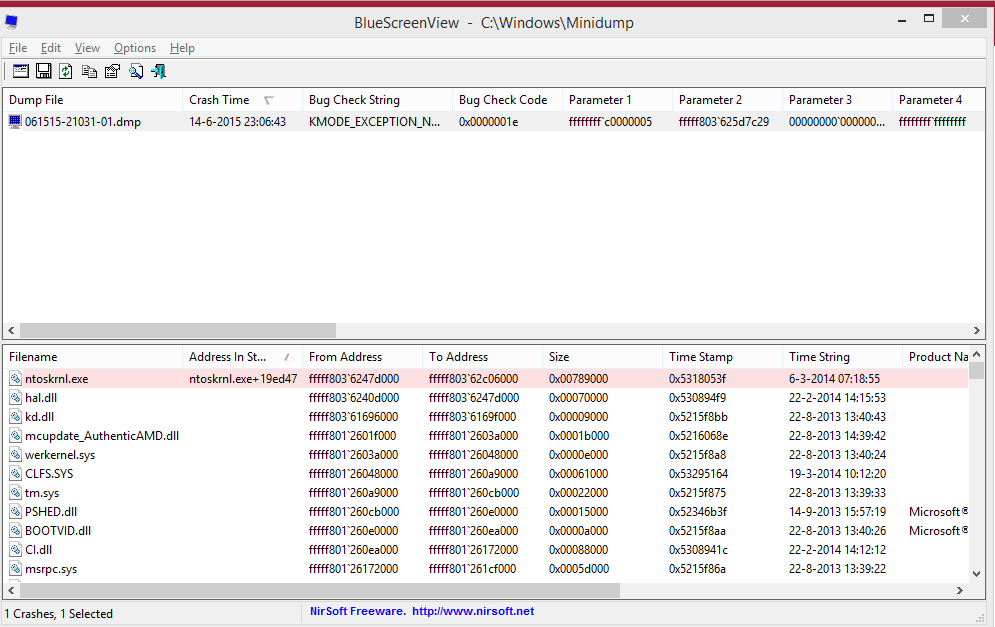Open the Help menu

click(182, 48)
